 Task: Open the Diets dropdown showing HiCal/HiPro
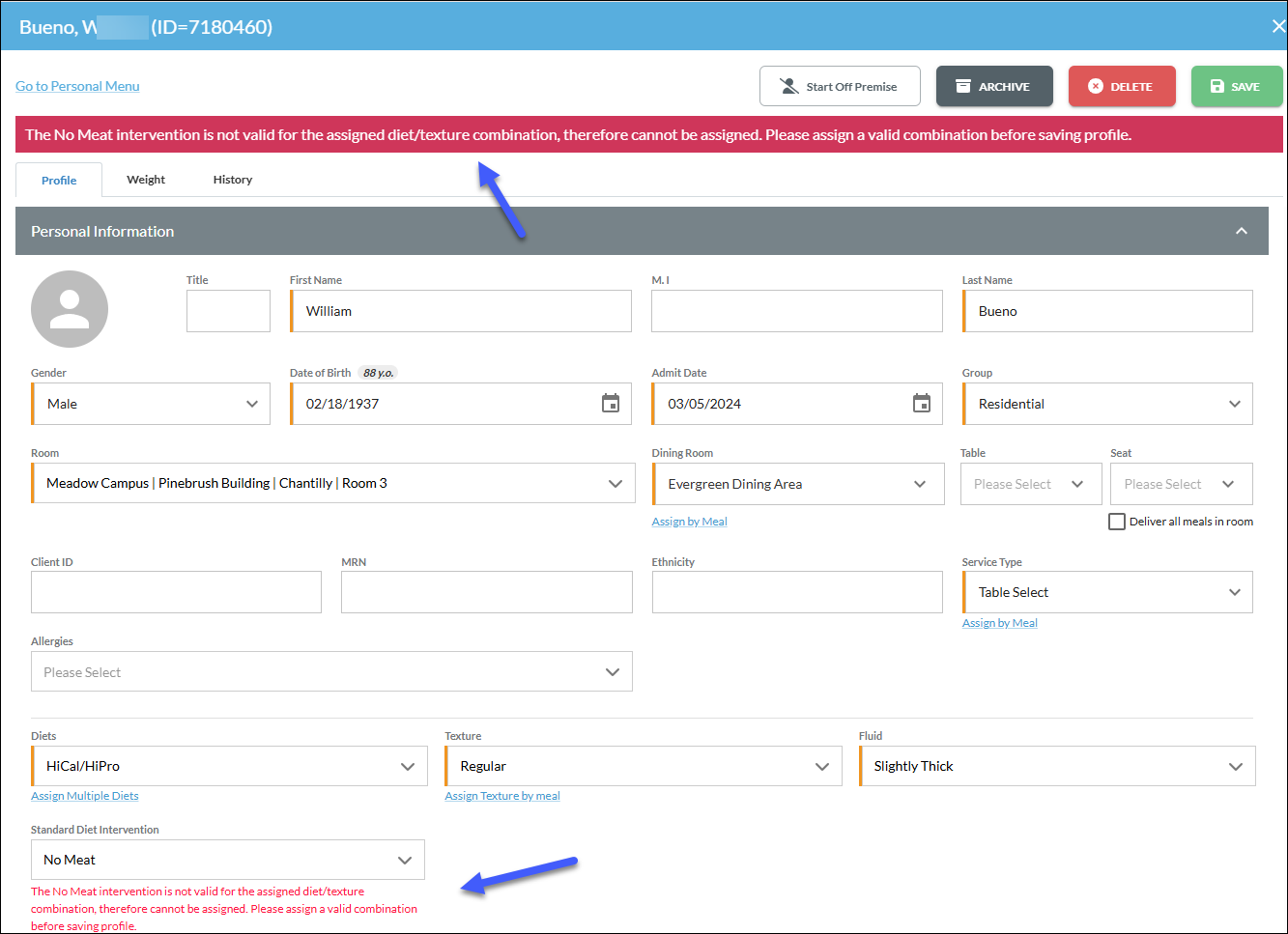point(229,766)
